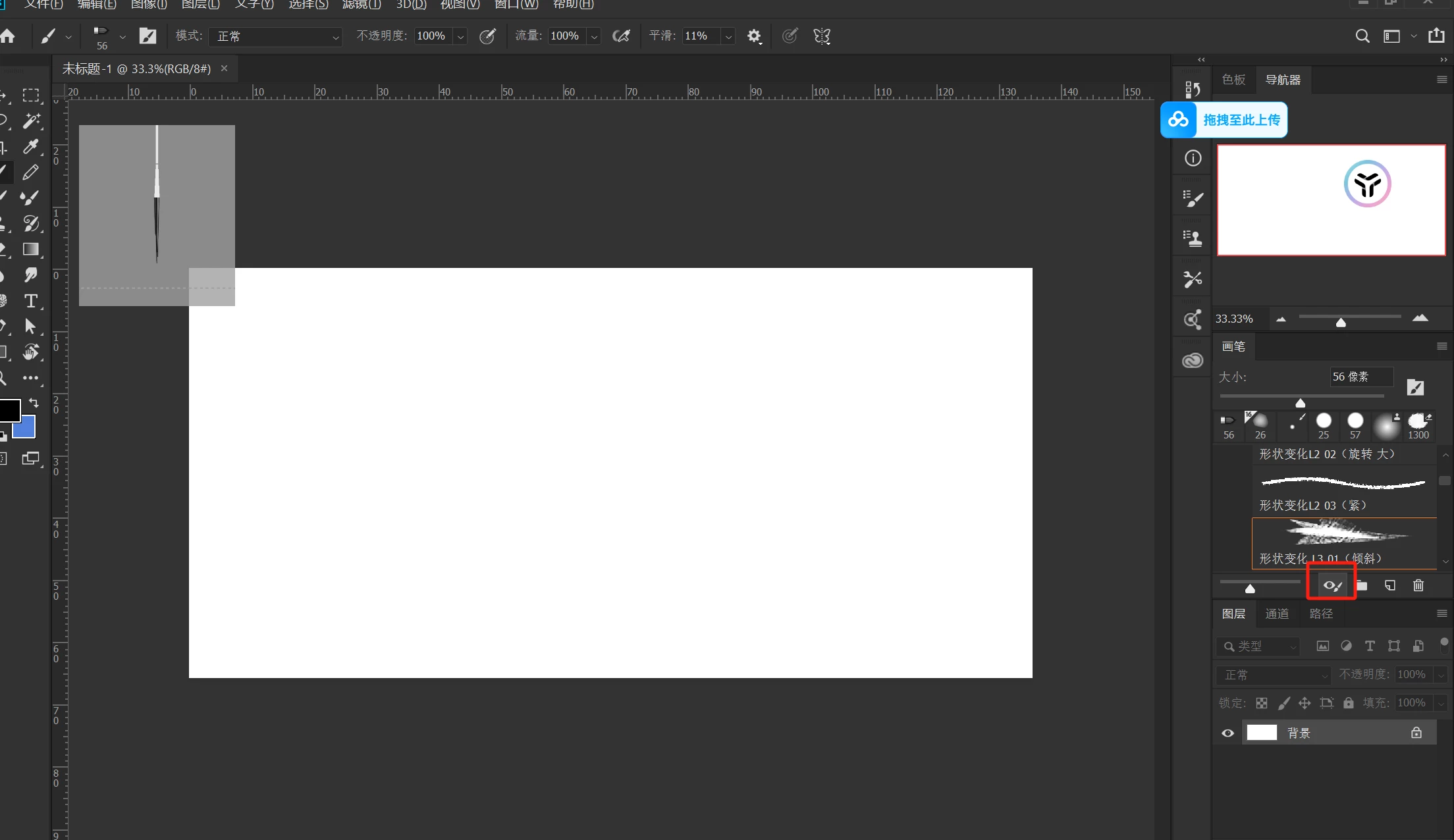This screenshot has width=1454, height=840.
Task: Open smoothing options gear icon
Action: 754,36
